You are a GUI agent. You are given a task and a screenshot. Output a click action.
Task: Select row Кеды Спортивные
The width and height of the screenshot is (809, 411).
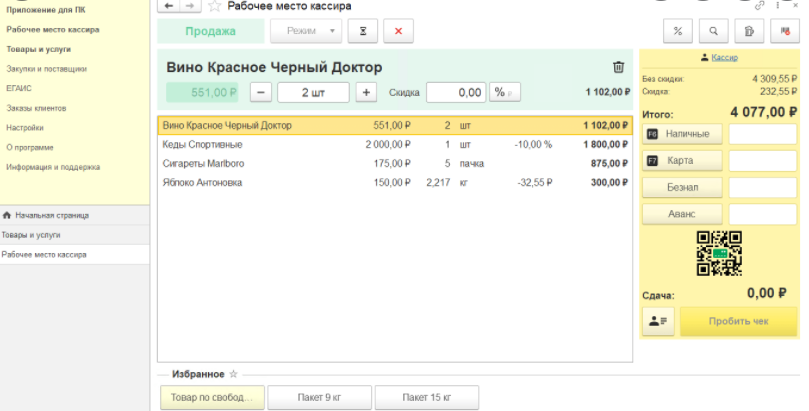click(395, 144)
